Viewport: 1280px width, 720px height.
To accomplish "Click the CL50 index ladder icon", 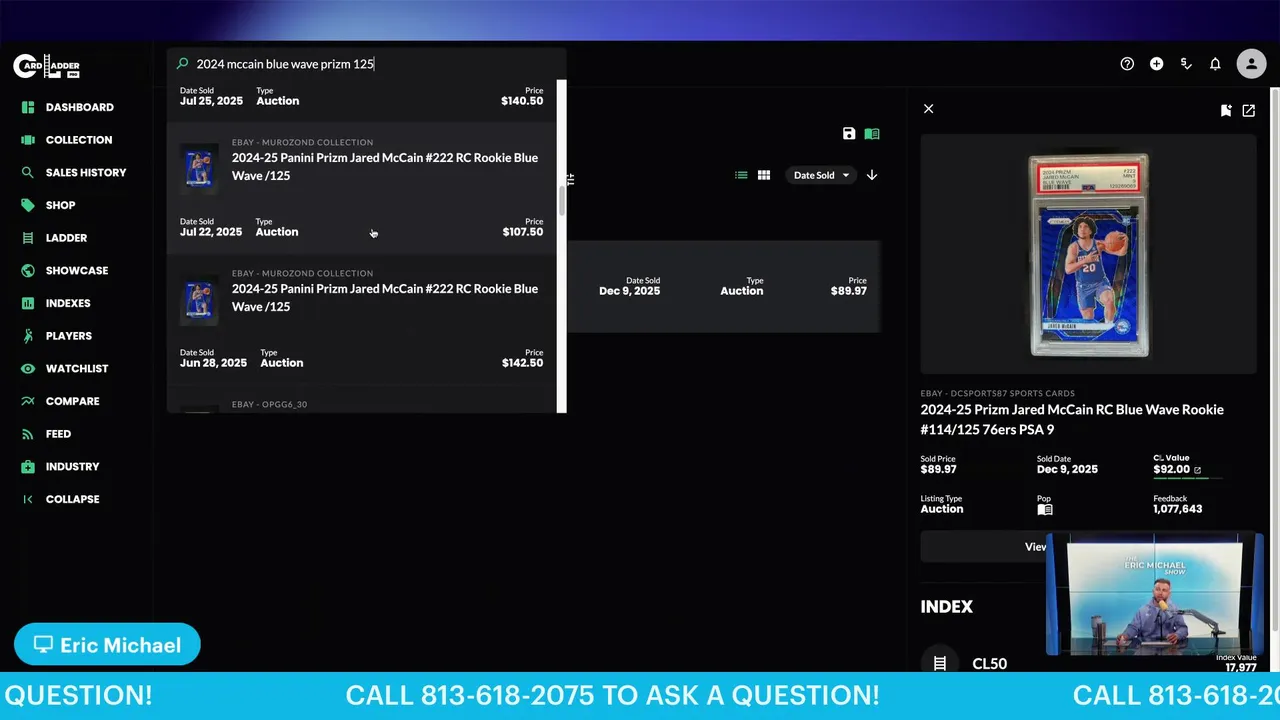I will [940, 663].
